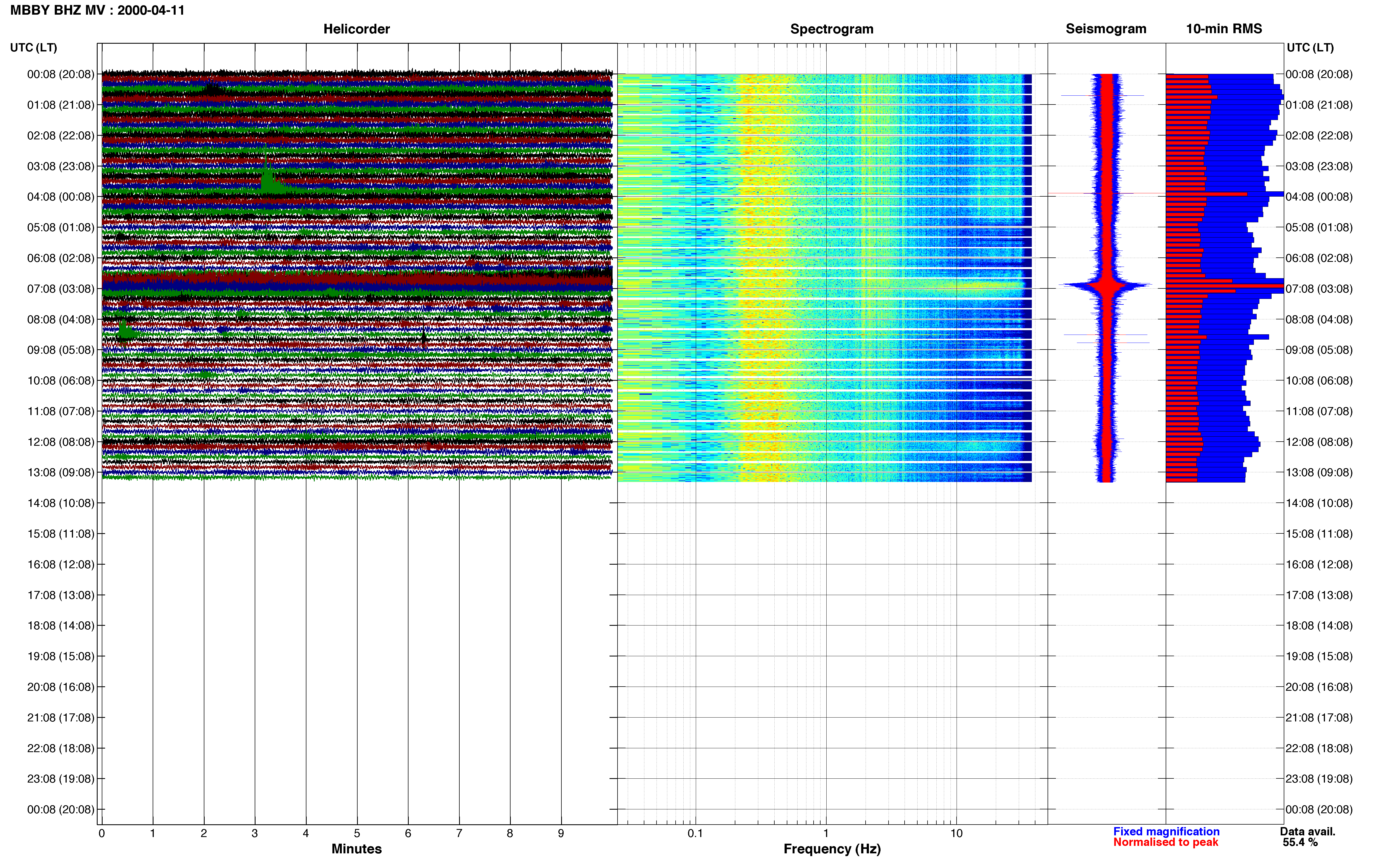Select the Helicorder panel heading
Screen dimensions: 1388x868
(x=356, y=29)
